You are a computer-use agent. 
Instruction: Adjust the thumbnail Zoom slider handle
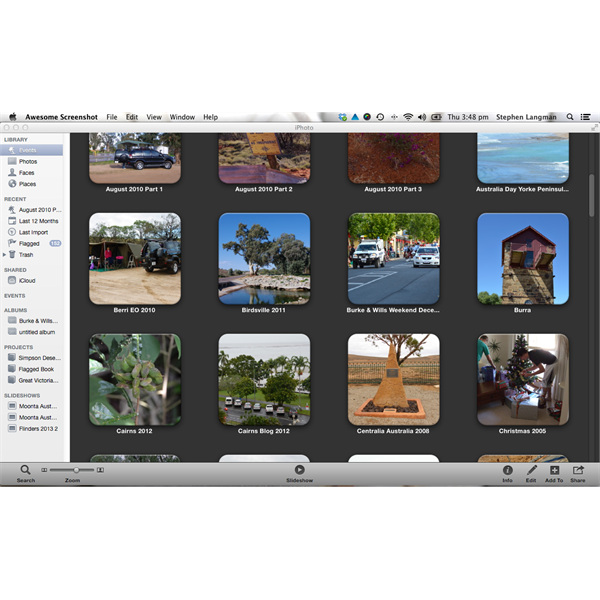76,470
